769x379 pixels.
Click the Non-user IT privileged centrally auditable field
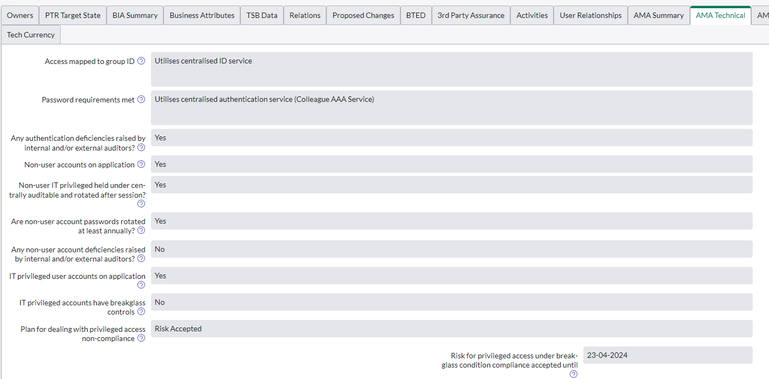click(452, 185)
